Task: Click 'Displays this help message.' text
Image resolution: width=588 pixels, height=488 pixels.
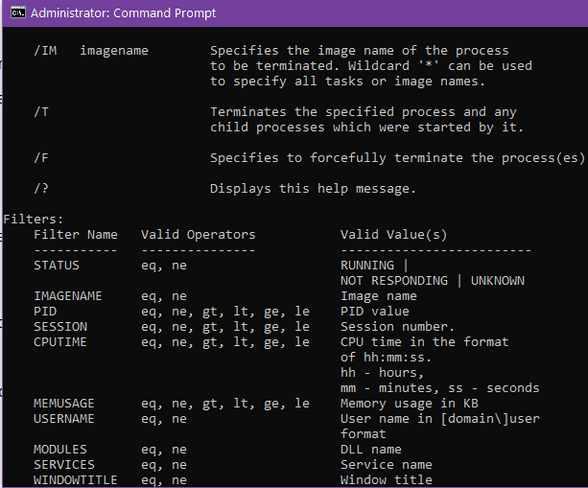Action: [313, 188]
